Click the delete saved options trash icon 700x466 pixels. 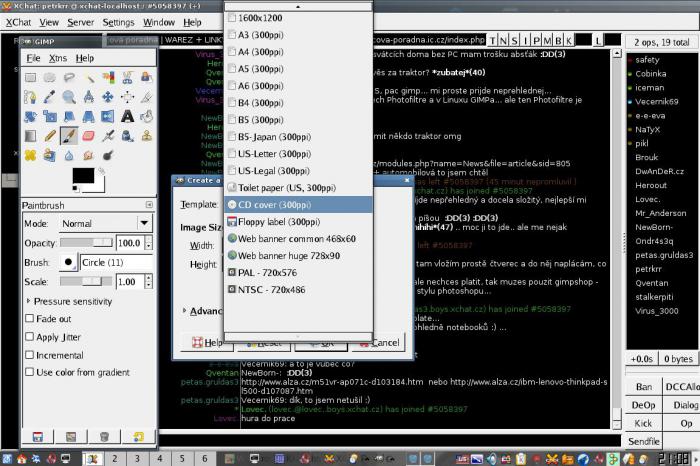104,437
